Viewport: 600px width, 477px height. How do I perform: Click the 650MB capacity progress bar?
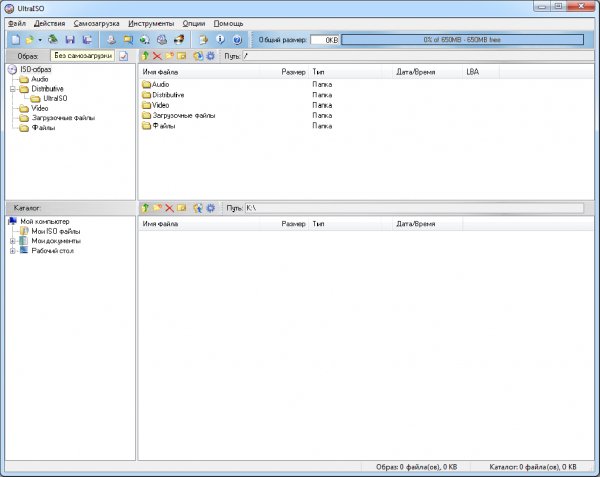point(462,40)
